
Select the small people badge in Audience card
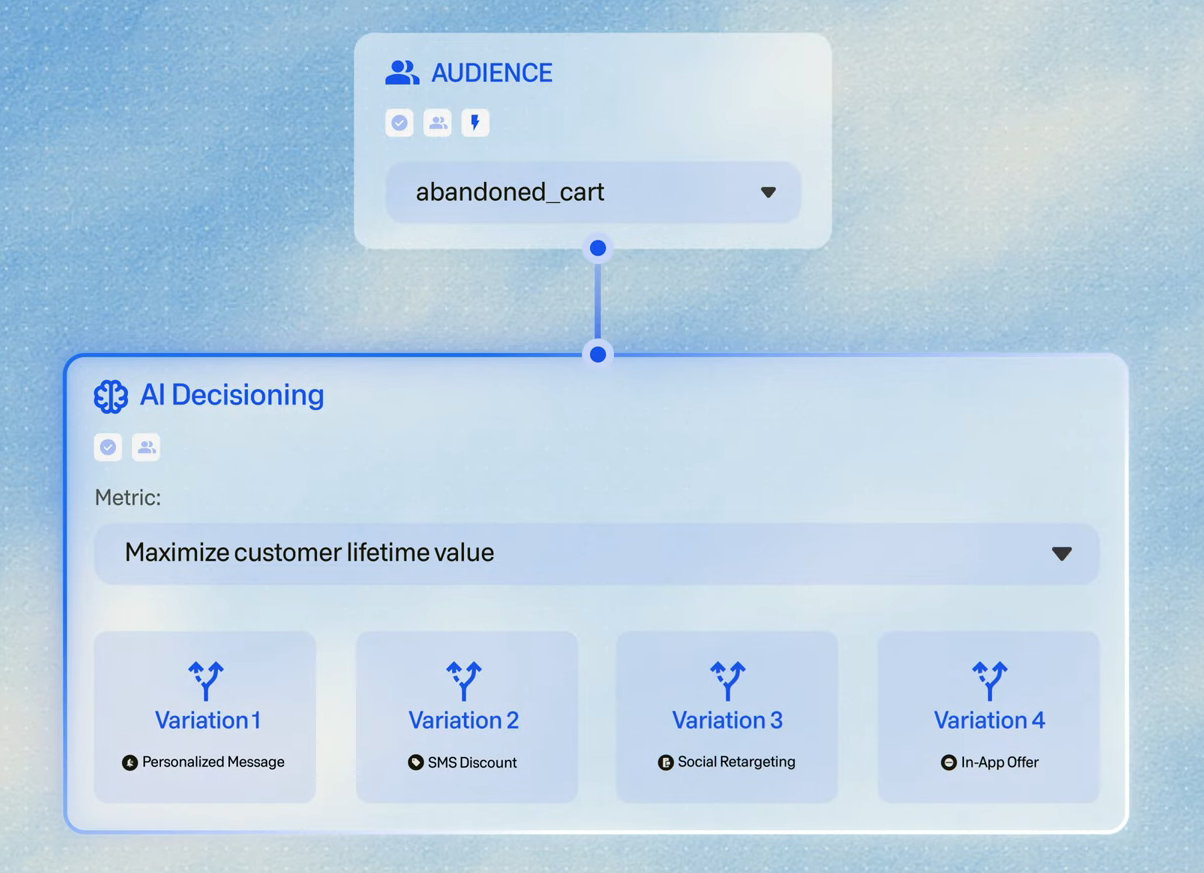click(x=437, y=123)
